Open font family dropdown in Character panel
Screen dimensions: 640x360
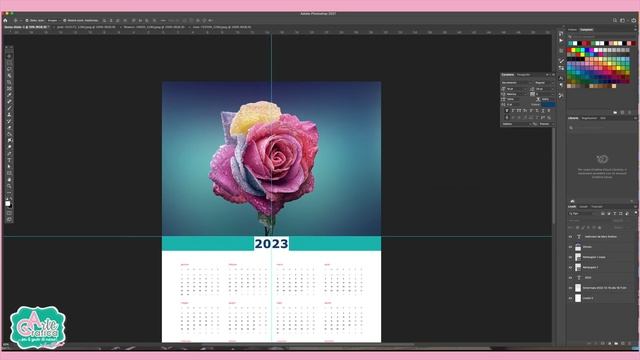tap(516, 82)
